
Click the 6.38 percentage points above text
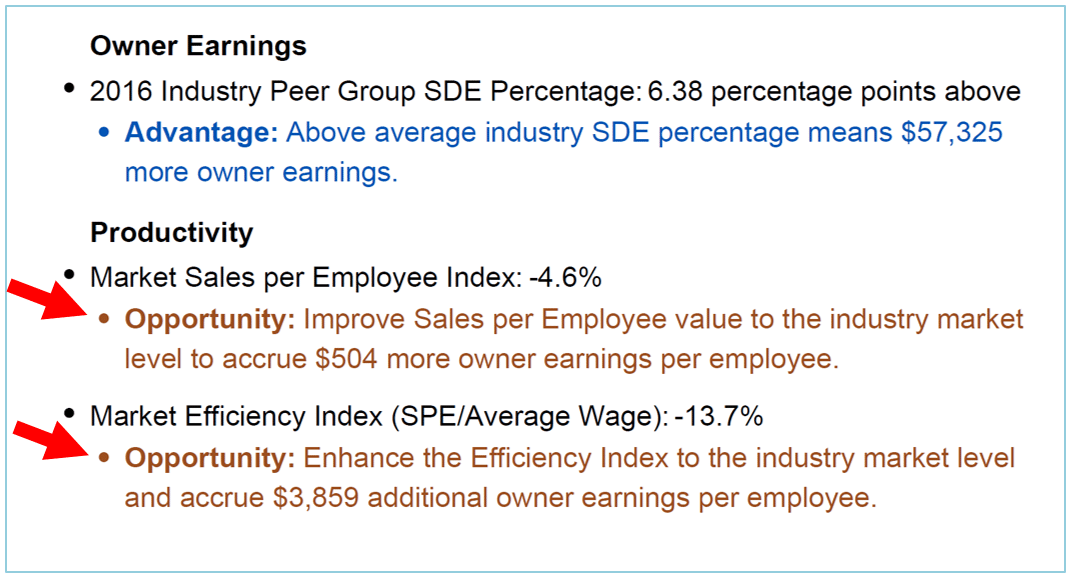[834, 92]
